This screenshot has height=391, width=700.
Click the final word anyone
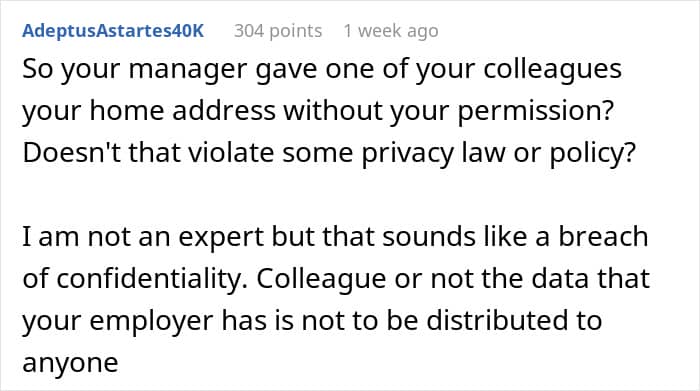70,363
